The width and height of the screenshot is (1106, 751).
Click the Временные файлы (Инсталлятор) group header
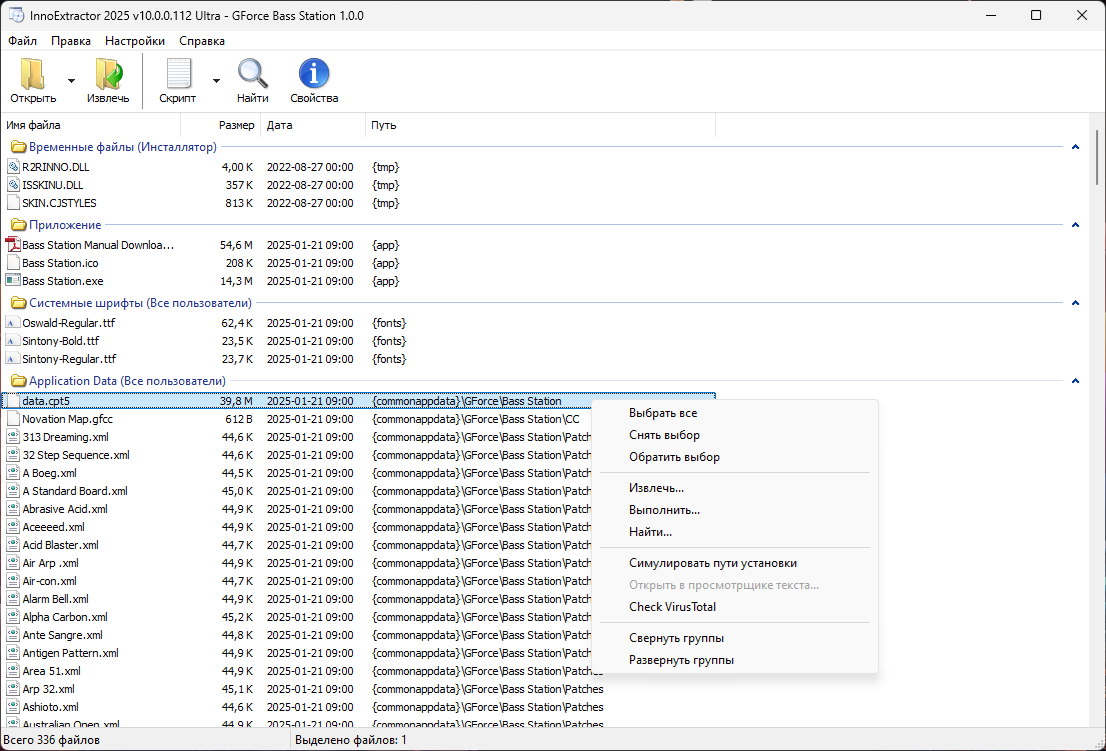(123, 147)
